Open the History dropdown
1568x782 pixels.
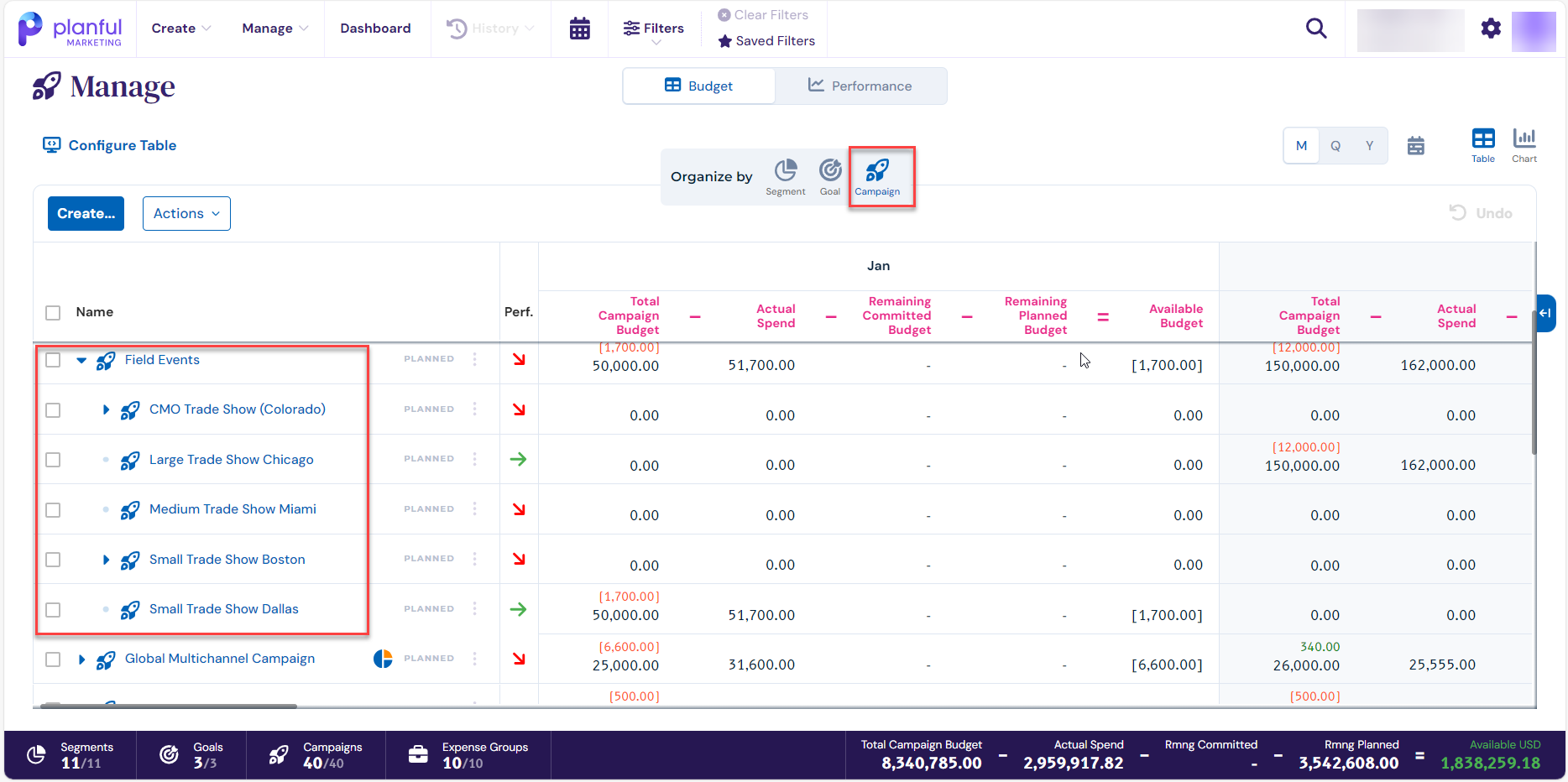[x=490, y=29]
